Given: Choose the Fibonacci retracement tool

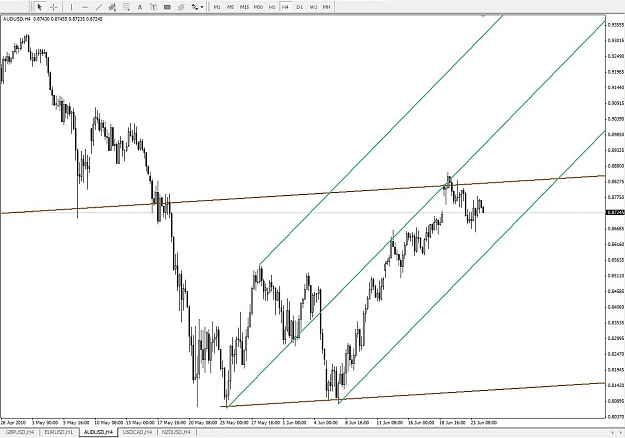Looking at the screenshot, I should tap(126, 7).
